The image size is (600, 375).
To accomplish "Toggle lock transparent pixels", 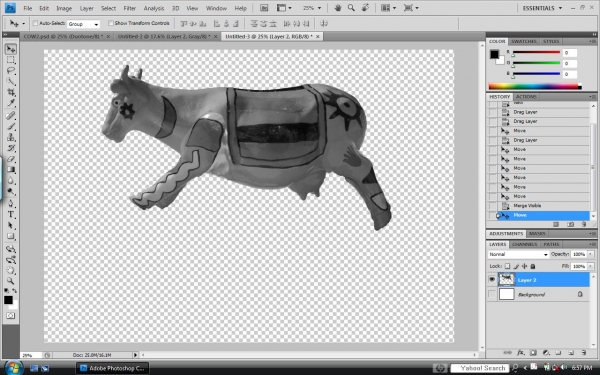I will (x=507, y=266).
